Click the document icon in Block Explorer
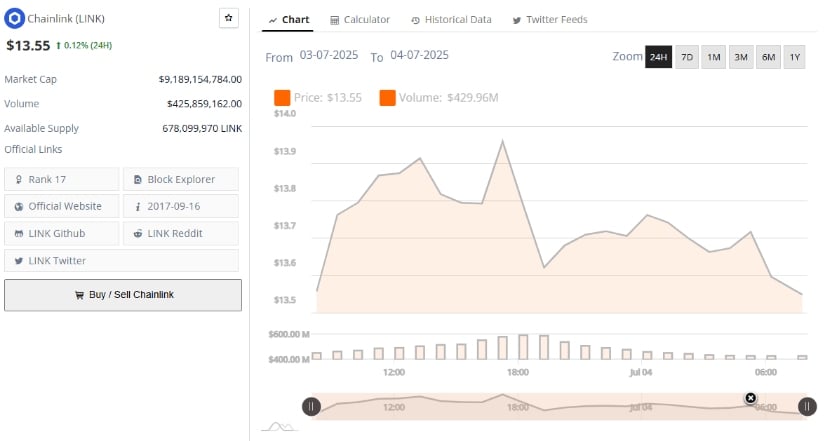 tap(138, 180)
